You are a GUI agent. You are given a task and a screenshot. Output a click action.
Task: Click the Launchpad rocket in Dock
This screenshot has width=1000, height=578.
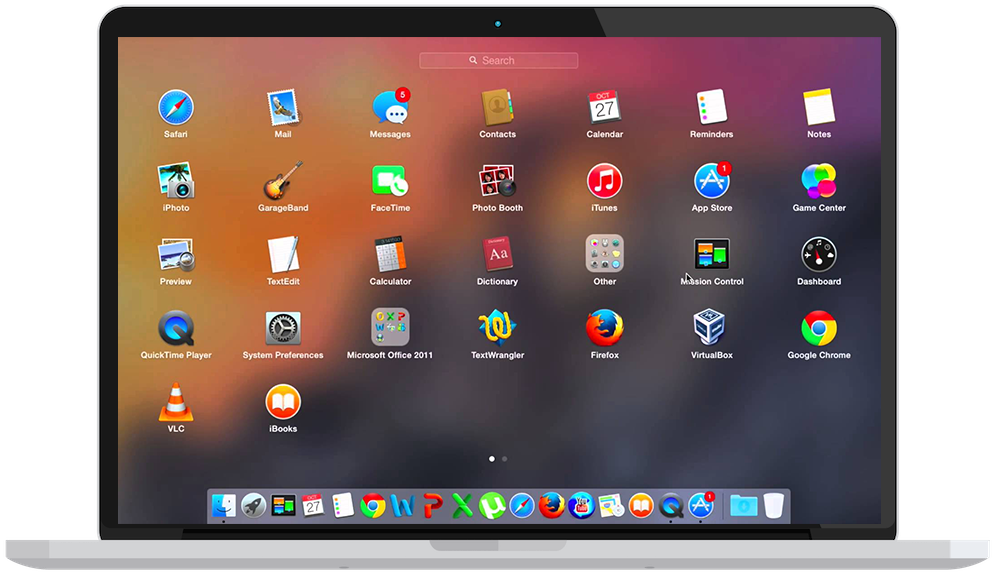[x=254, y=506]
